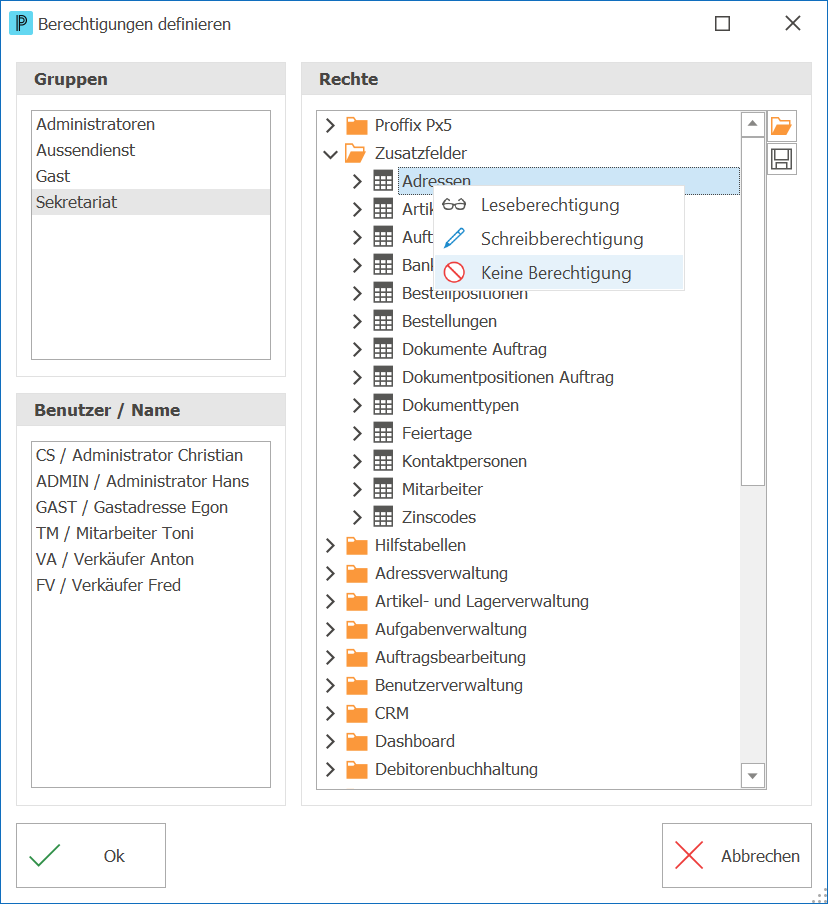Click the table icon next to Bestellungen
This screenshot has height=904, width=828.
[x=383, y=321]
